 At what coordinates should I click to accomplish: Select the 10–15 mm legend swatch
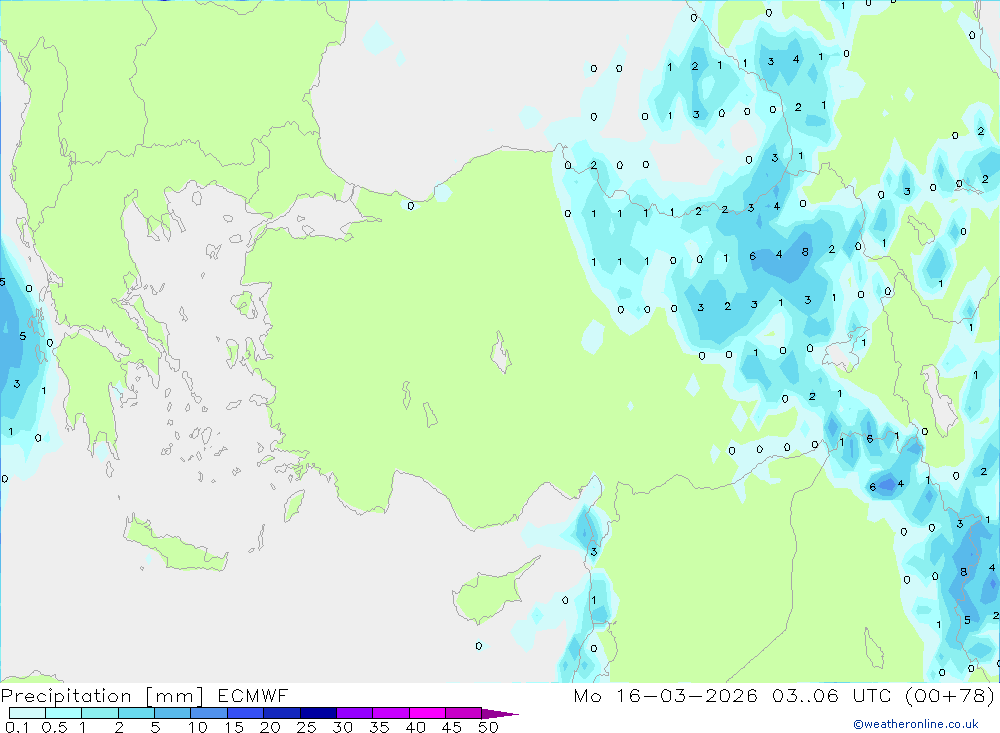click(x=209, y=713)
